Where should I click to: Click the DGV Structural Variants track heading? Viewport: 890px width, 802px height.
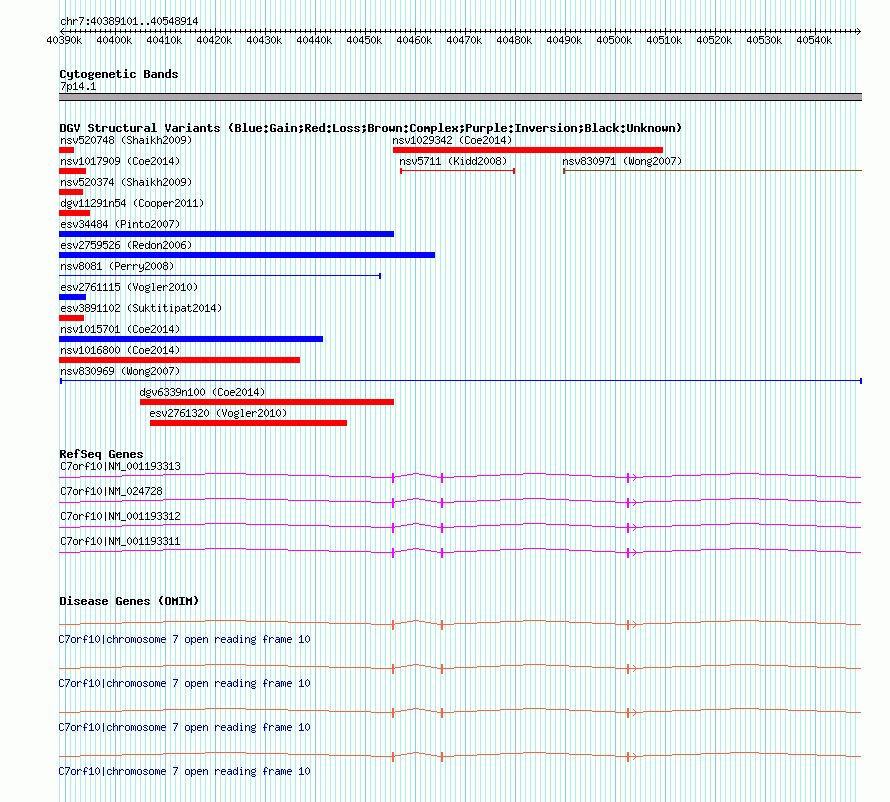(370, 128)
